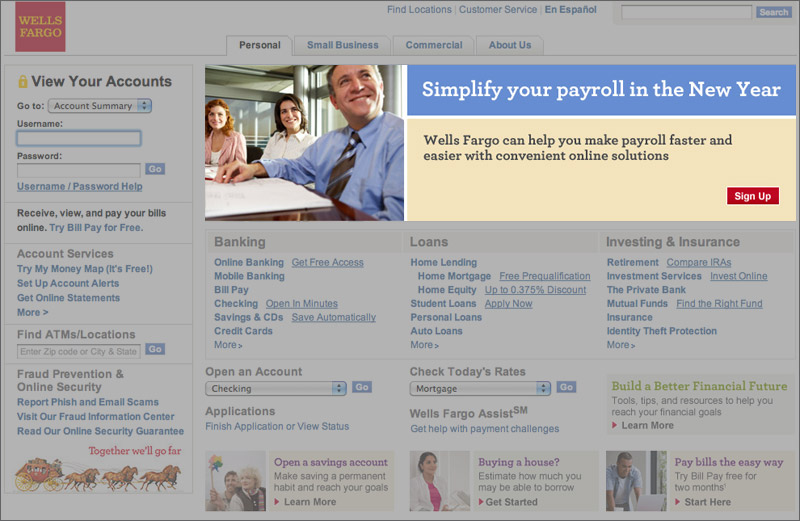800x521 pixels.
Task: Click Save Automatically
Action: coord(334,317)
